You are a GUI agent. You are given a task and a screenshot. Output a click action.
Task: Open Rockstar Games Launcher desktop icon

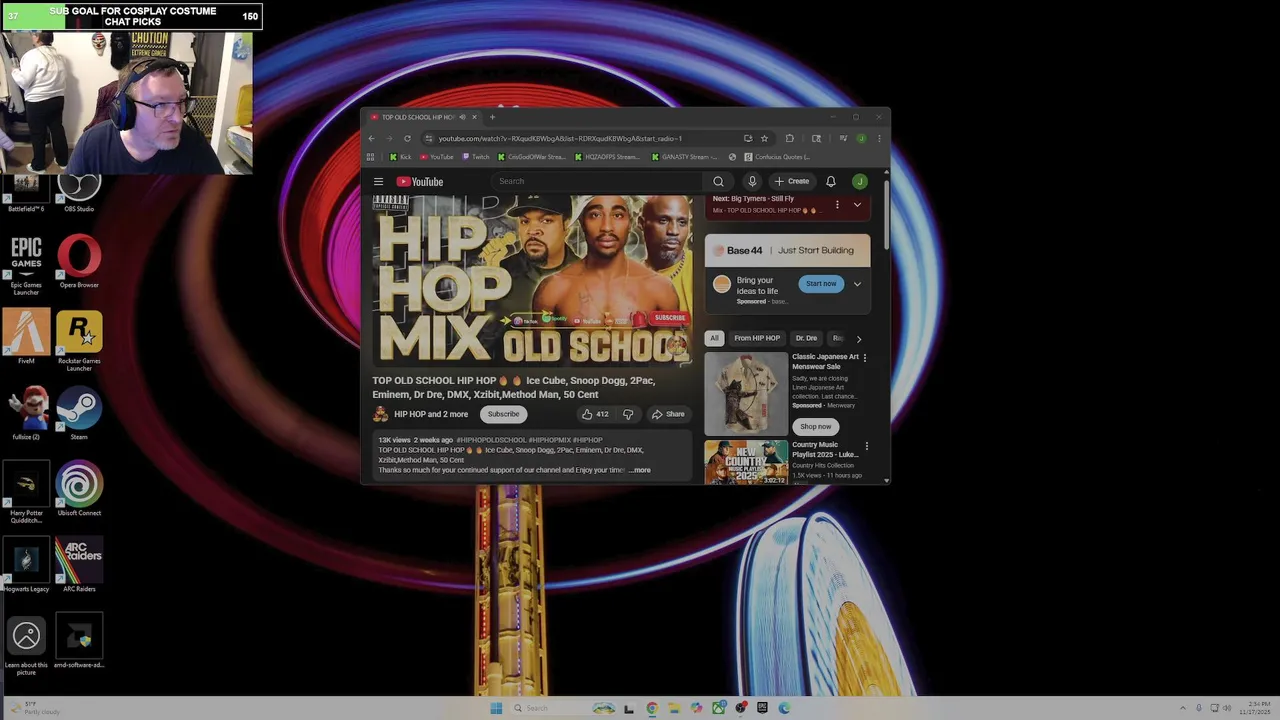click(79, 342)
